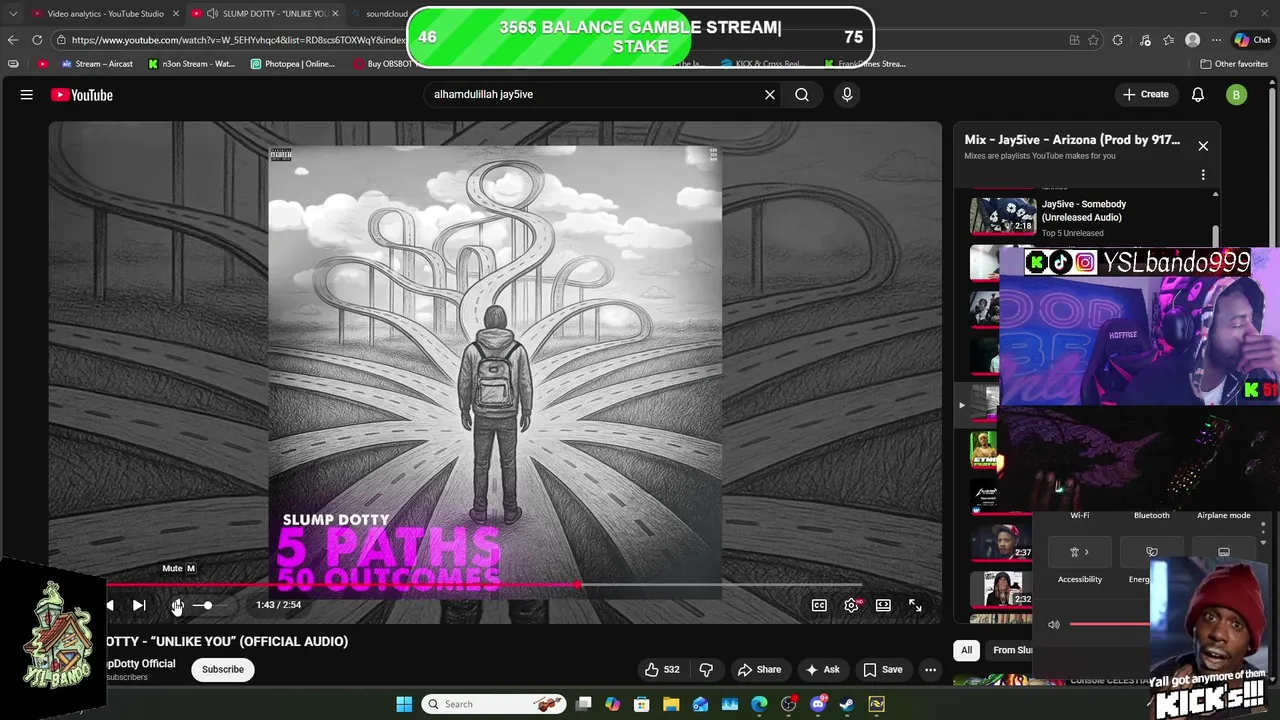Open the browser profile avatar

tap(1192, 40)
